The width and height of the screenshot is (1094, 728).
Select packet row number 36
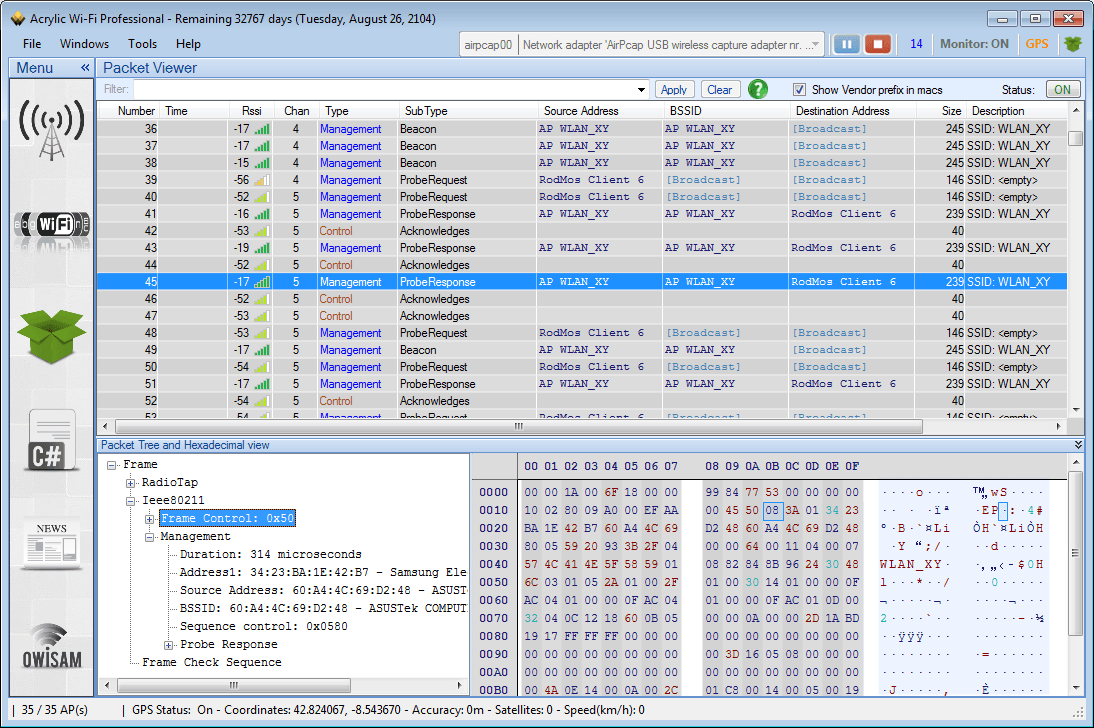582,129
